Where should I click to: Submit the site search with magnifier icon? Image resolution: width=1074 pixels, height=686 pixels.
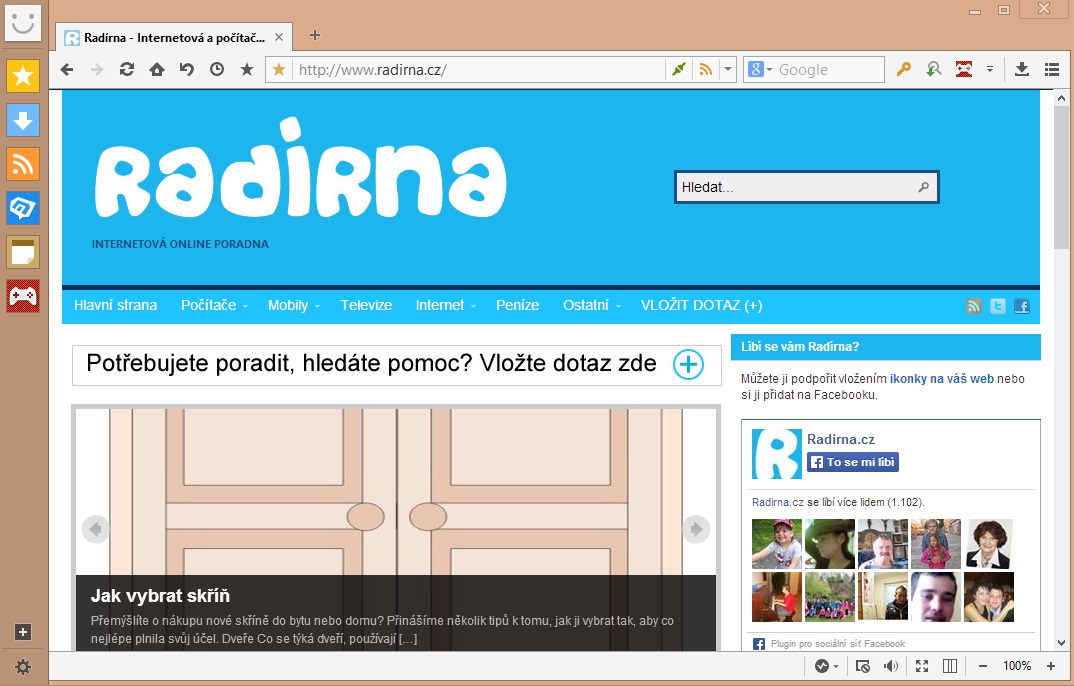pos(924,187)
